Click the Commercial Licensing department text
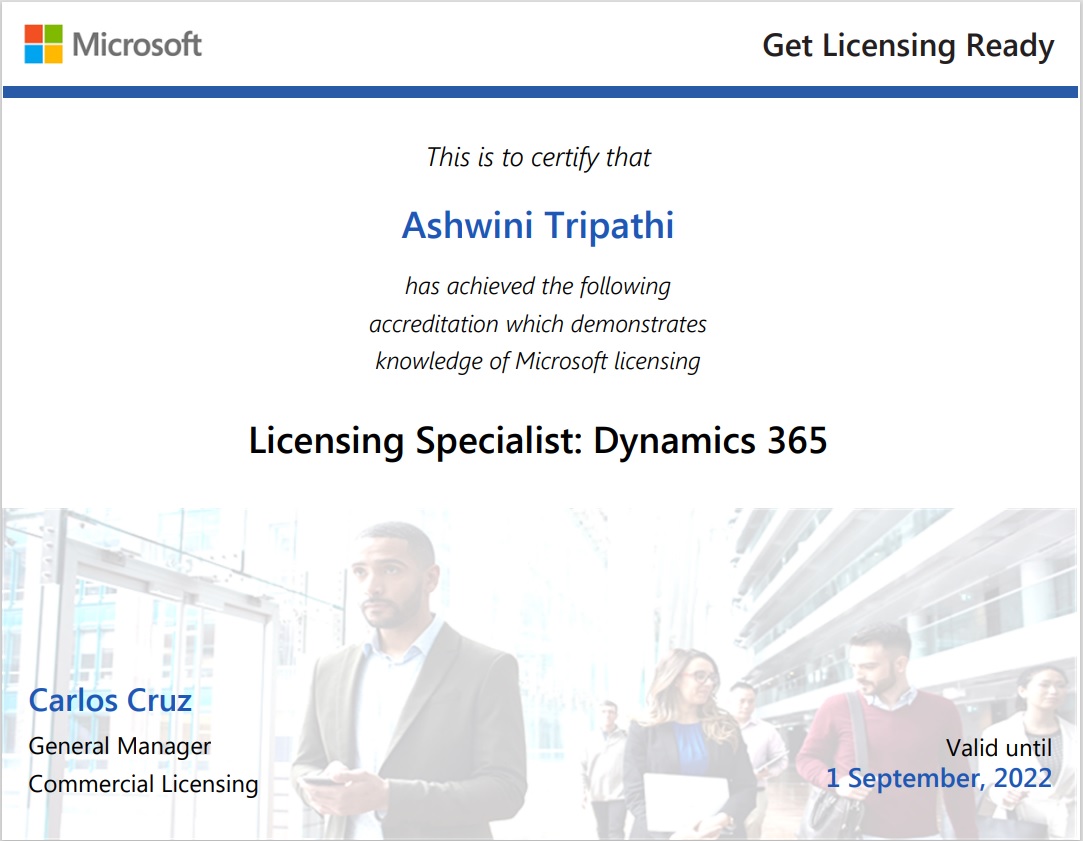This screenshot has width=1083, height=841. [x=143, y=784]
